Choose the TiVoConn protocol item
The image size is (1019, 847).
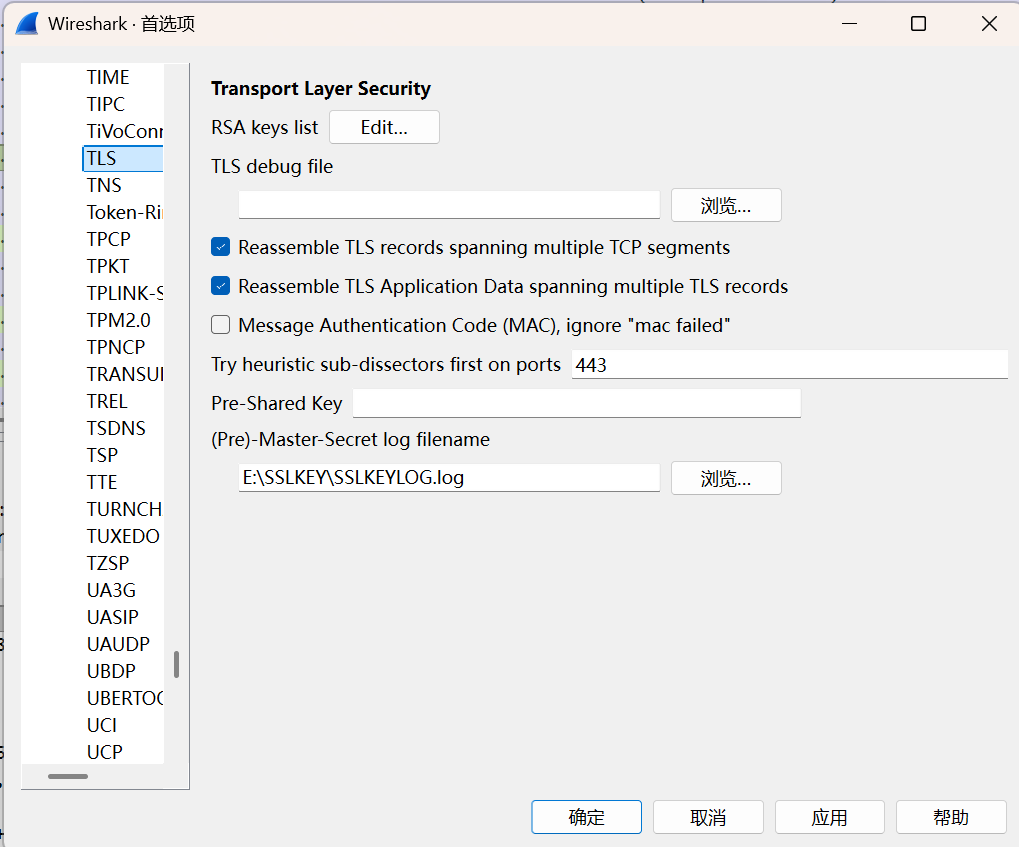124,131
